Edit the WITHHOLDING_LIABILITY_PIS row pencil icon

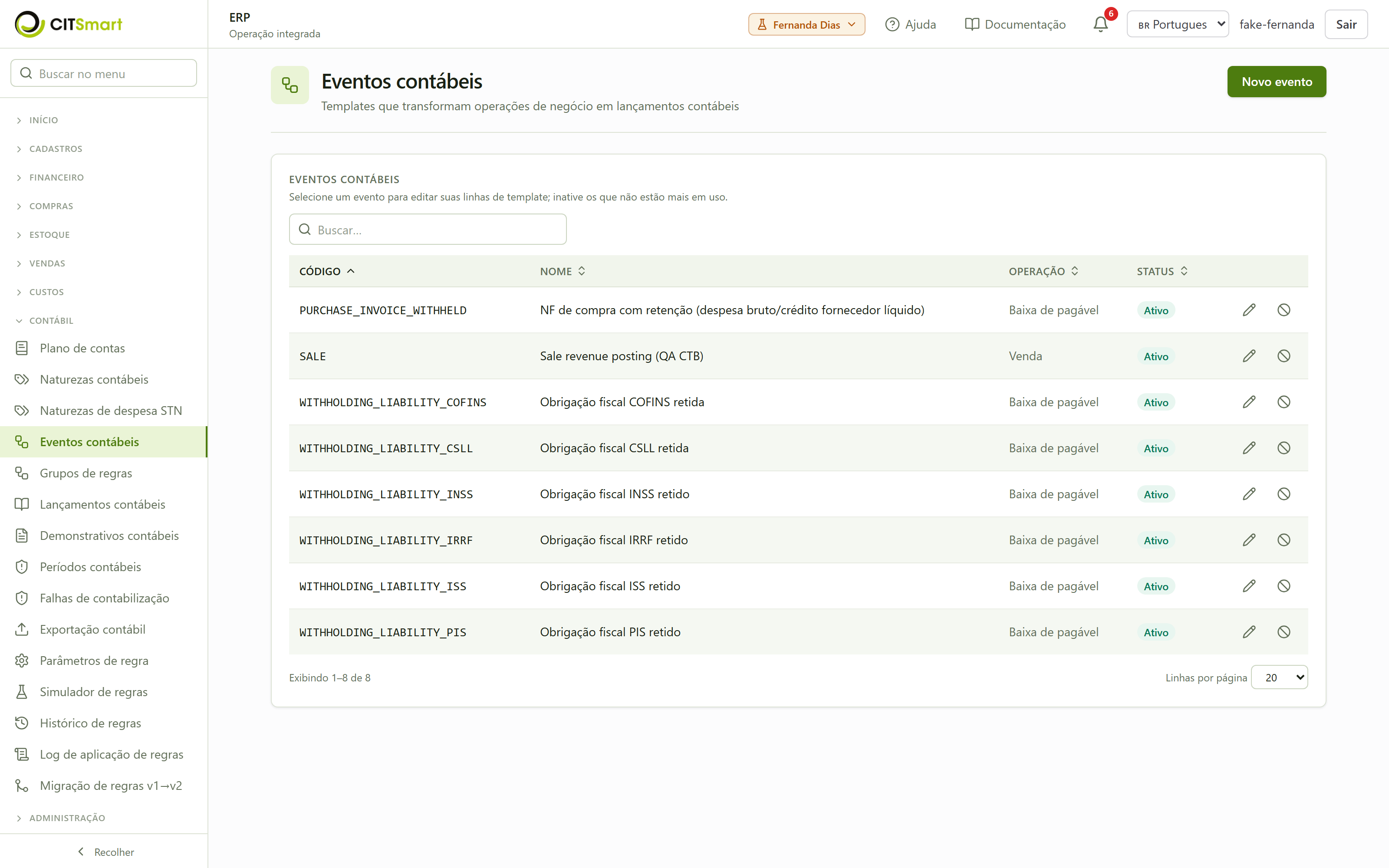pos(1249,631)
